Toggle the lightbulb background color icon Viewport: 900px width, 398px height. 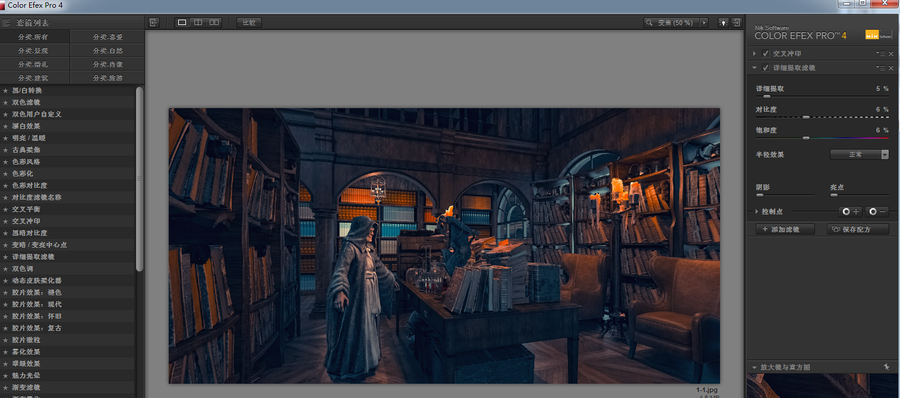(723, 22)
